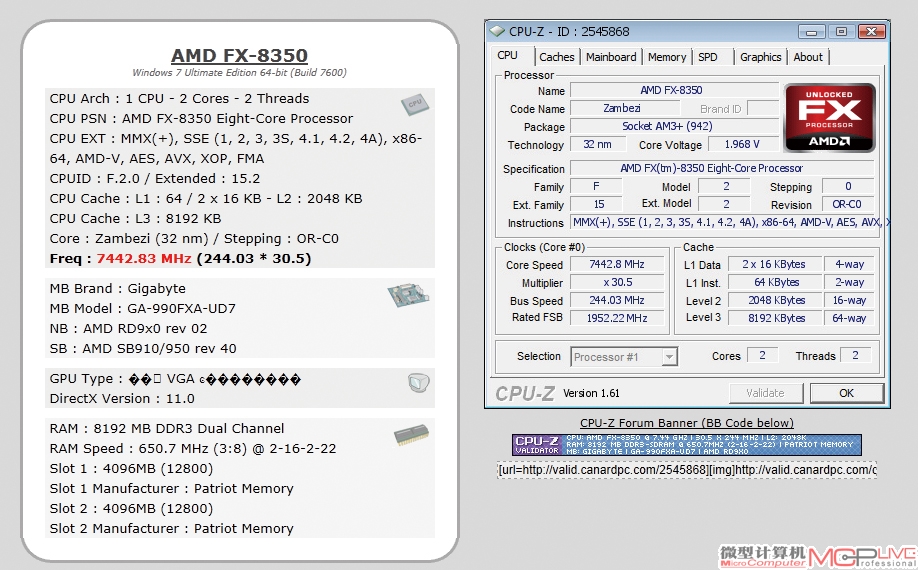The width and height of the screenshot is (918, 570).
Task: Click the Bus Speed value 244.03 MHz
Action: click(617, 300)
